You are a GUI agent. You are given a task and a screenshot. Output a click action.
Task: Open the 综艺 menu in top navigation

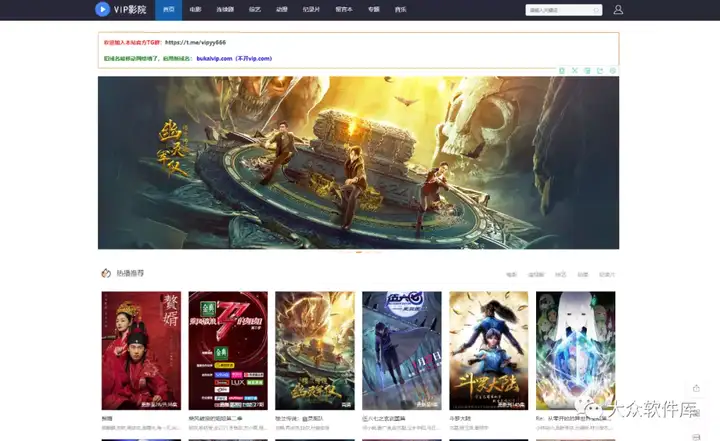254,10
